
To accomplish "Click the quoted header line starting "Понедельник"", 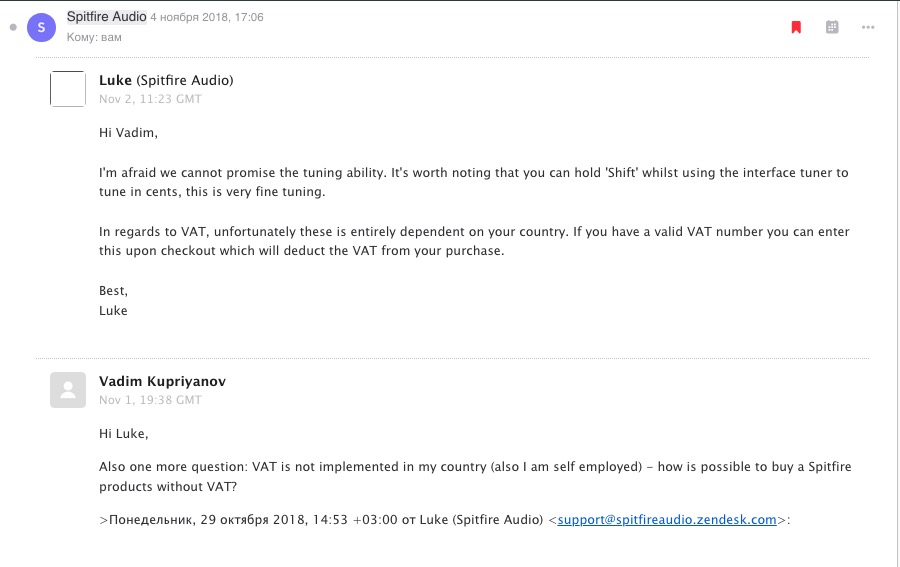I will 320,519.
